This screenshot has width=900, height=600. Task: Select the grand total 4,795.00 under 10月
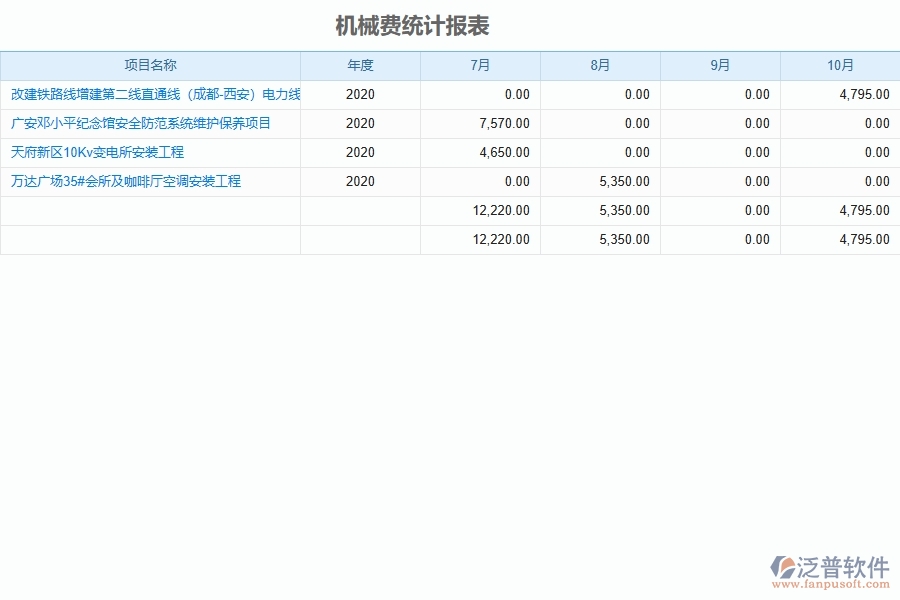[x=863, y=239]
